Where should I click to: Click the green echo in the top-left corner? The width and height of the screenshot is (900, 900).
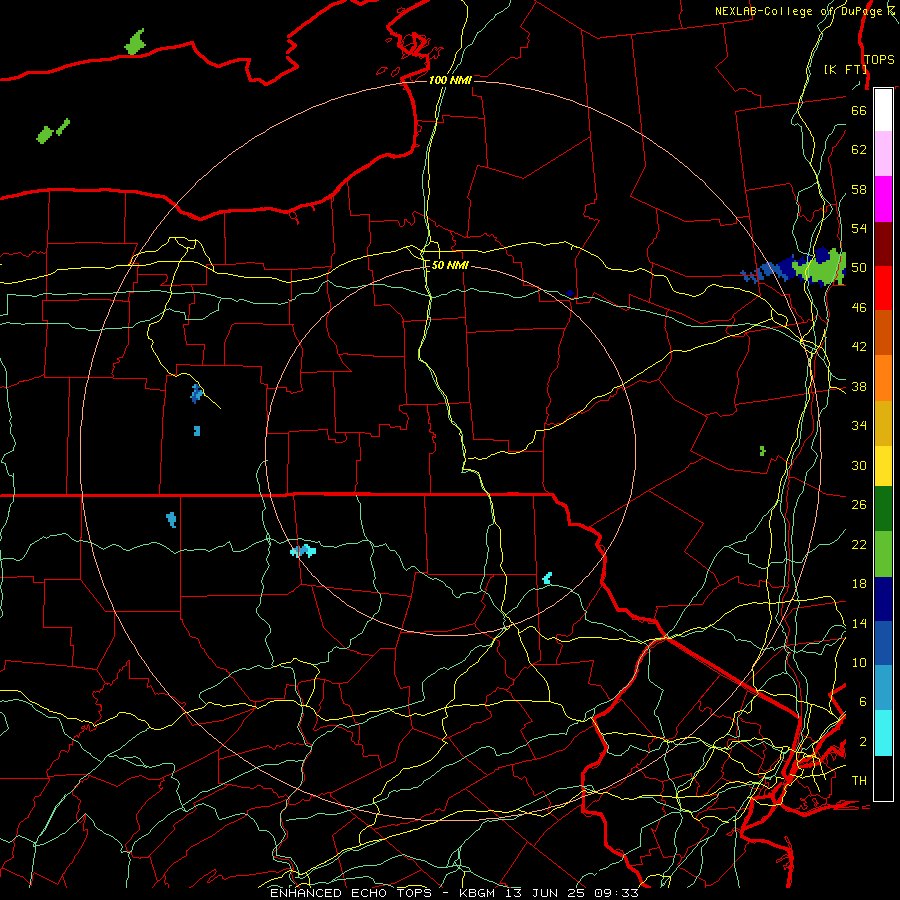pyautogui.click(x=135, y=42)
